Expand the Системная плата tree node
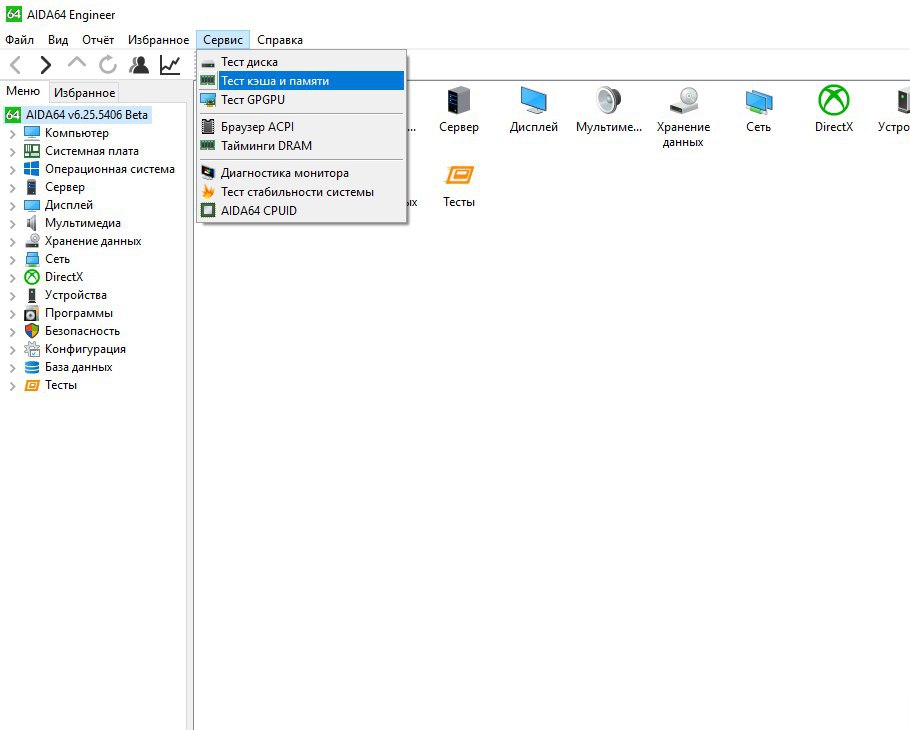910x730 pixels. tap(12, 151)
